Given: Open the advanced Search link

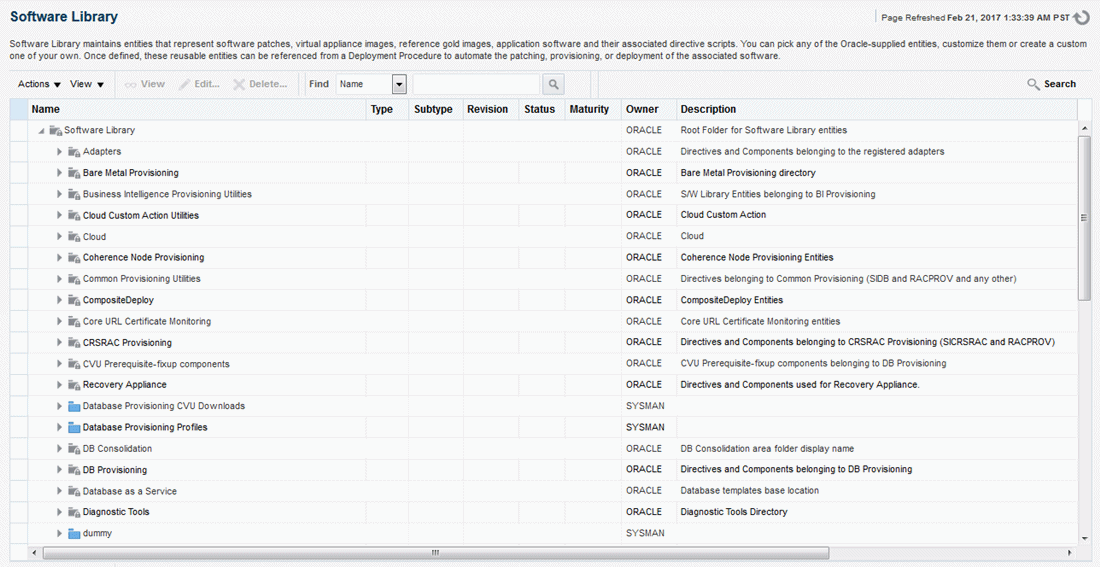Looking at the screenshot, I should coord(1052,84).
